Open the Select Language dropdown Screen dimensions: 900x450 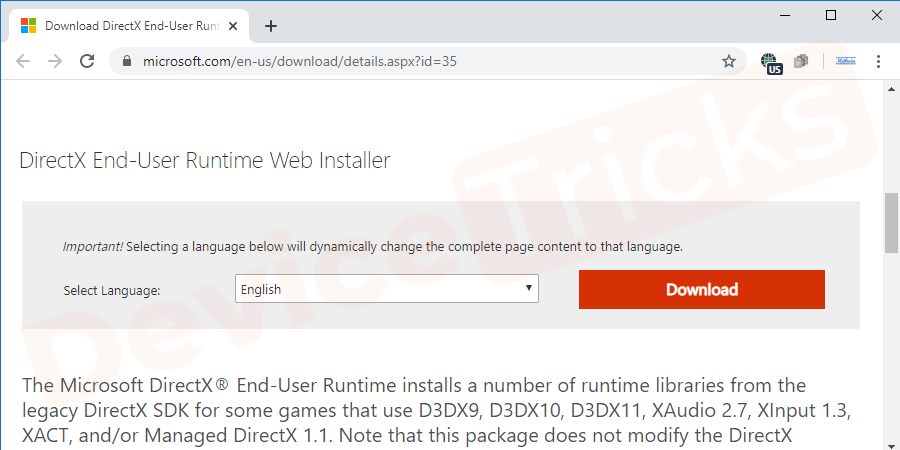coord(387,289)
